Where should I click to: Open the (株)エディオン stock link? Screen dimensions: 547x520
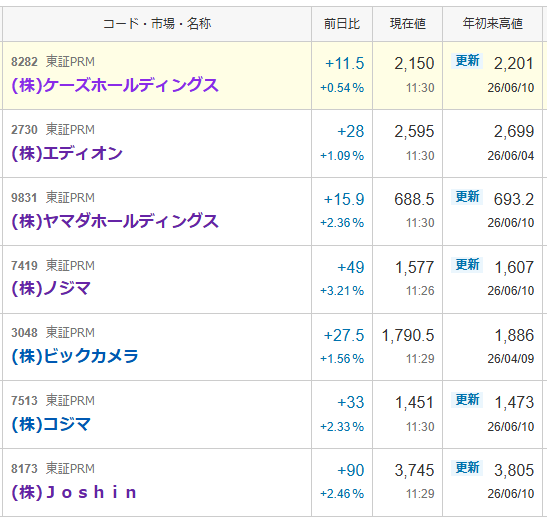pyautogui.click(x=67, y=153)
